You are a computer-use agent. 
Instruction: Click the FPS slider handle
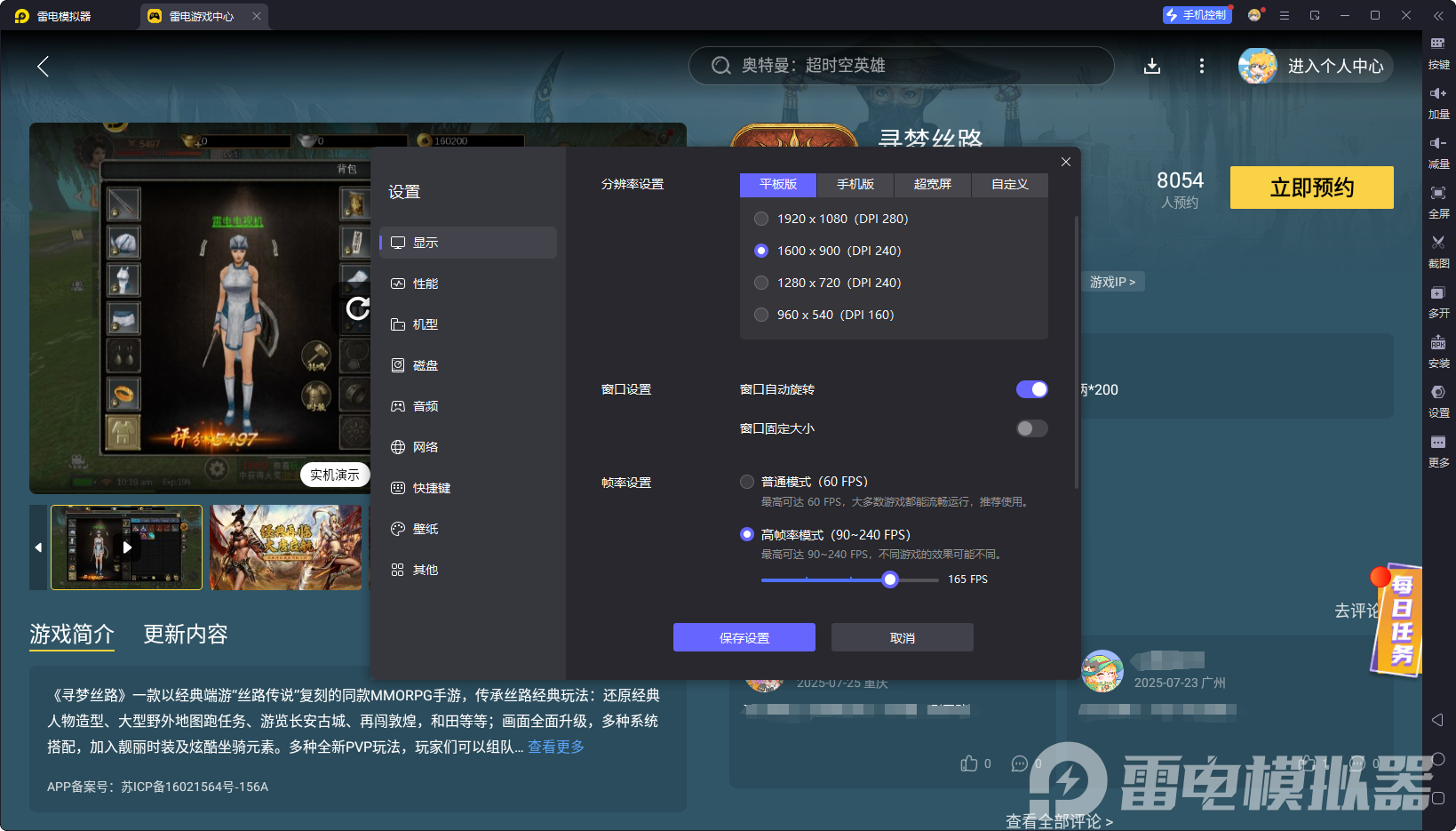[x=889, y=579]
